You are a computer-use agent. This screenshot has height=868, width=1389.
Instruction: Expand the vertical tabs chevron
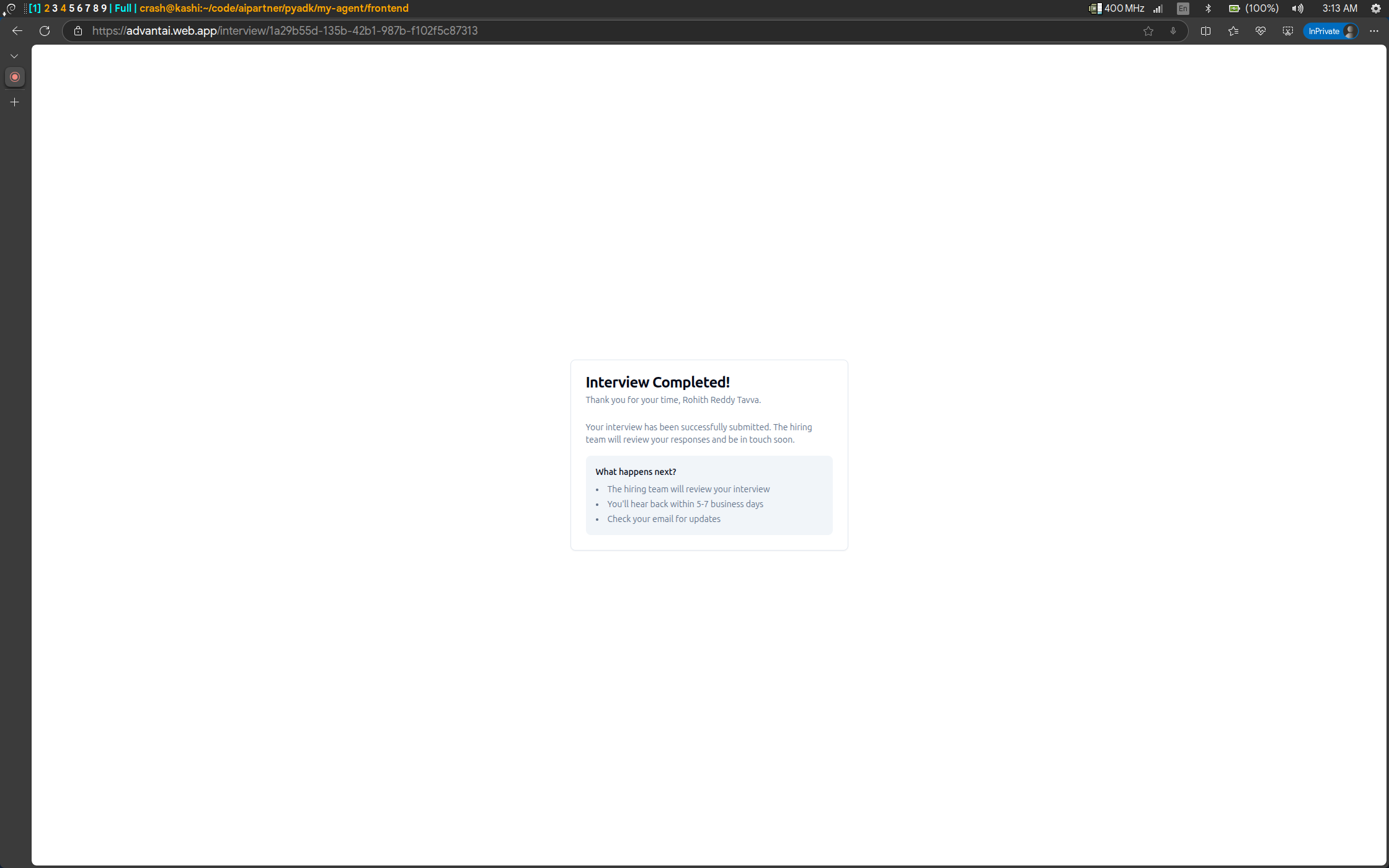(14, 56)
